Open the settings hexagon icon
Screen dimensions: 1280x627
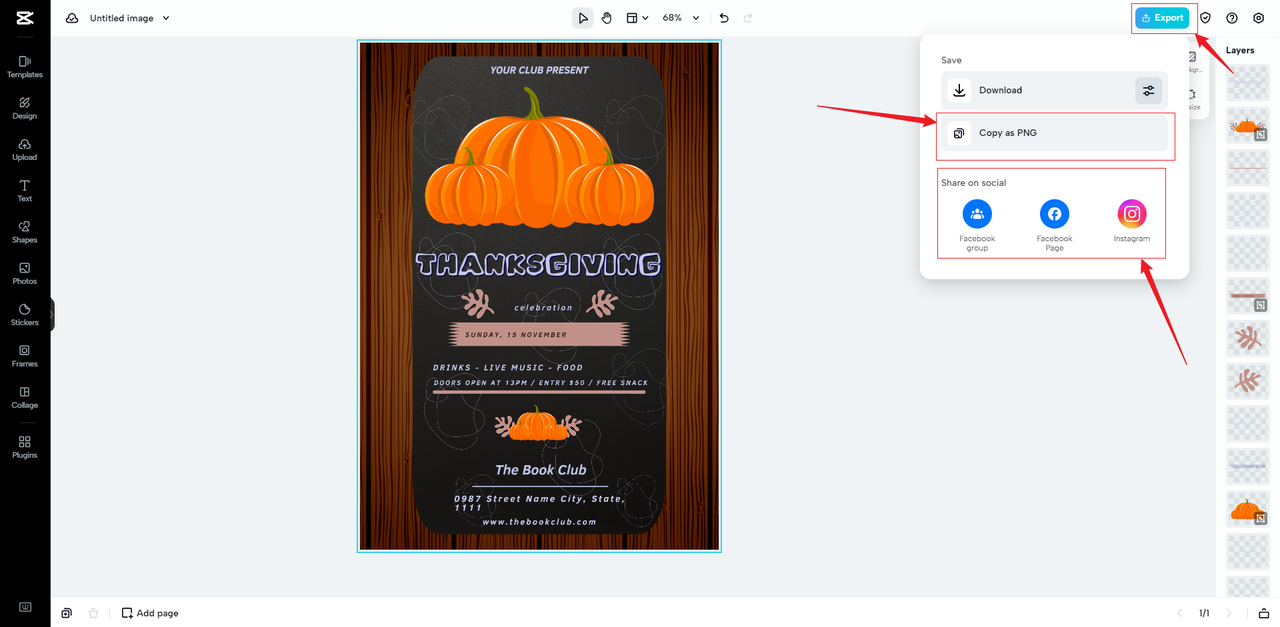pos(1259,18)
